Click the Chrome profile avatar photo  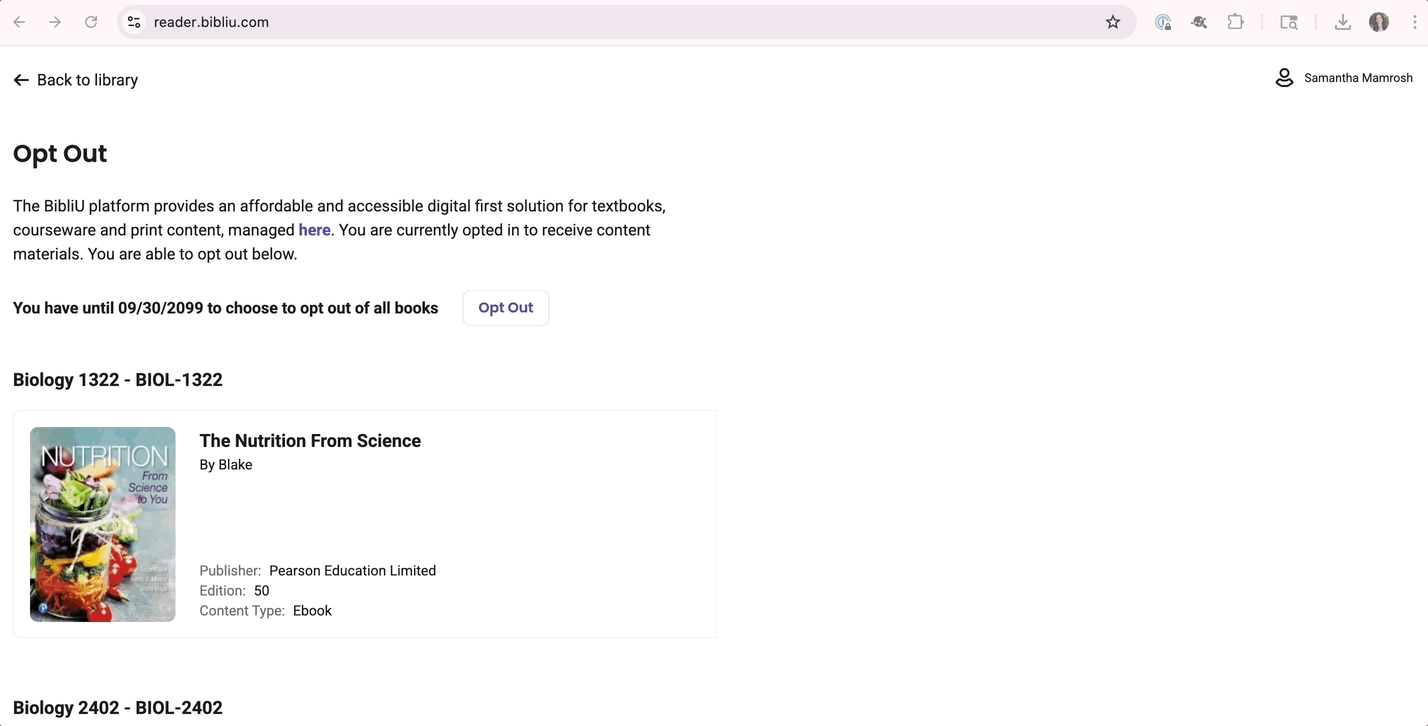click(1379, 22)
